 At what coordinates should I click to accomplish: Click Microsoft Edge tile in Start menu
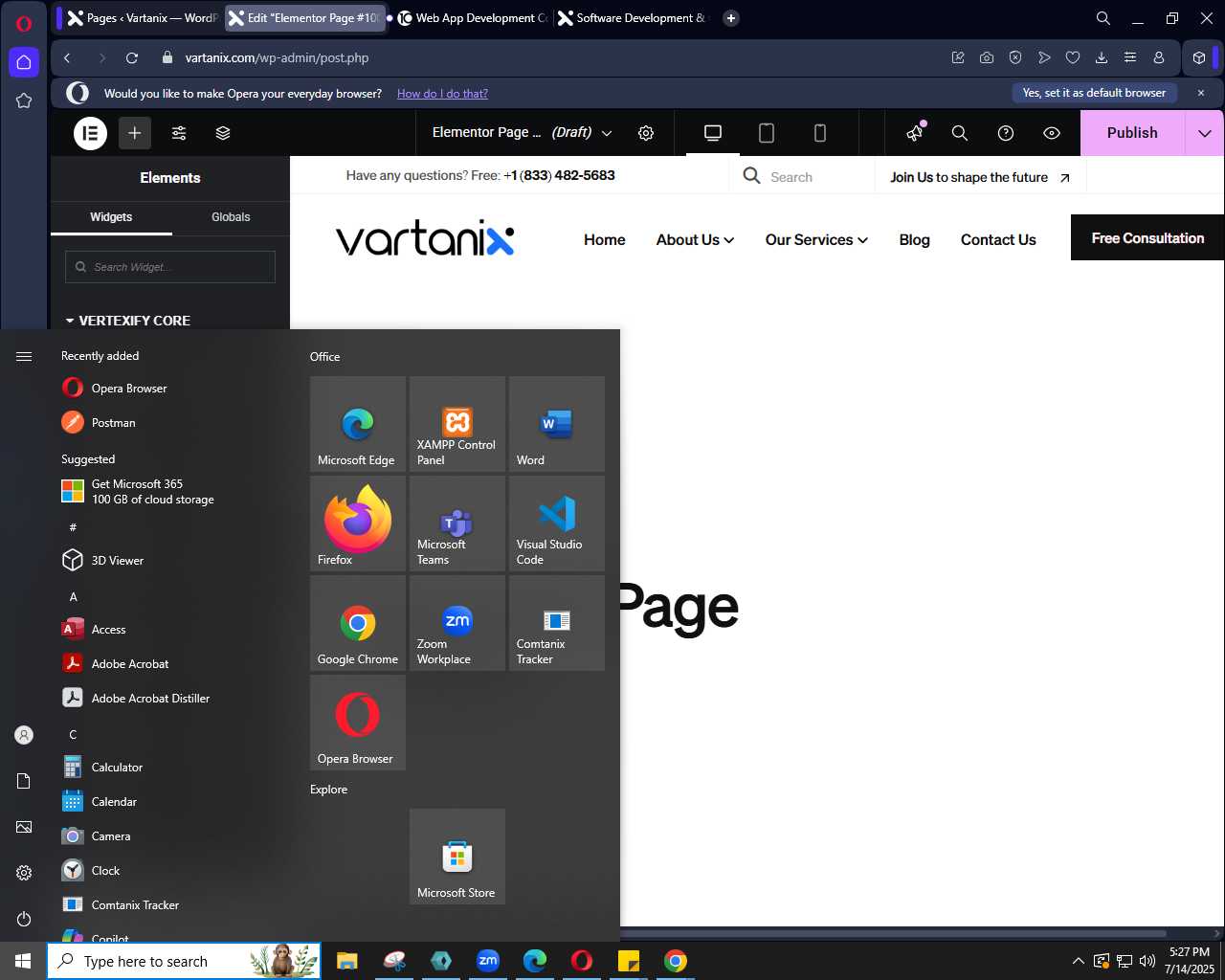pyautogui.click(x=358, y=424)
